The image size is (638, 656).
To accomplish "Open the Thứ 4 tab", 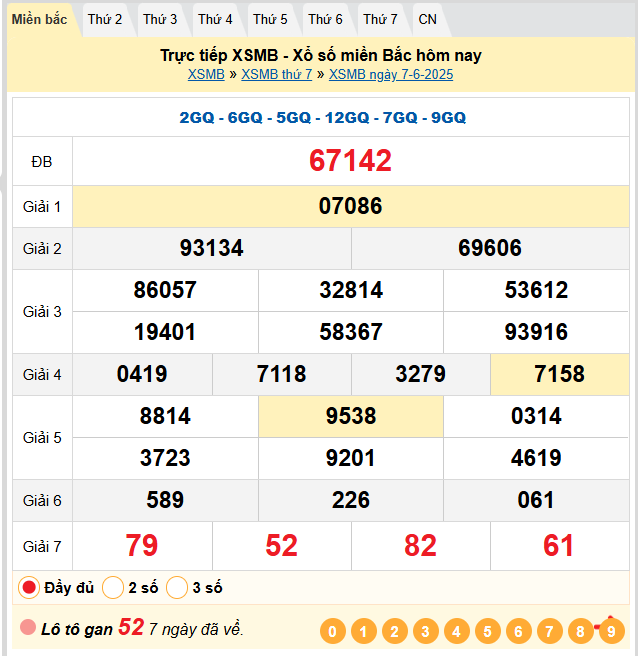I will click(215, 20).
